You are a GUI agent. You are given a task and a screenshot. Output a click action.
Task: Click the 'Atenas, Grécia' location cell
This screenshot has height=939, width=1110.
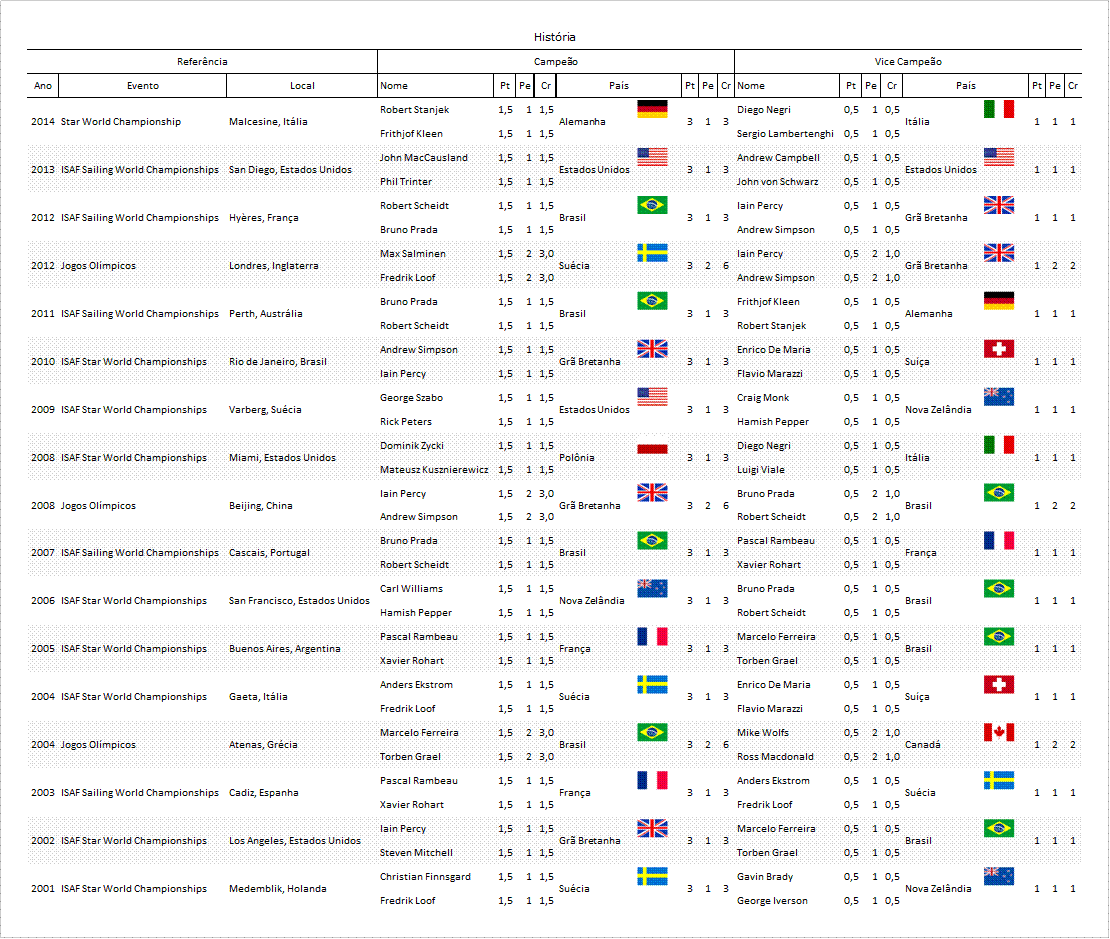coord(263,745)
